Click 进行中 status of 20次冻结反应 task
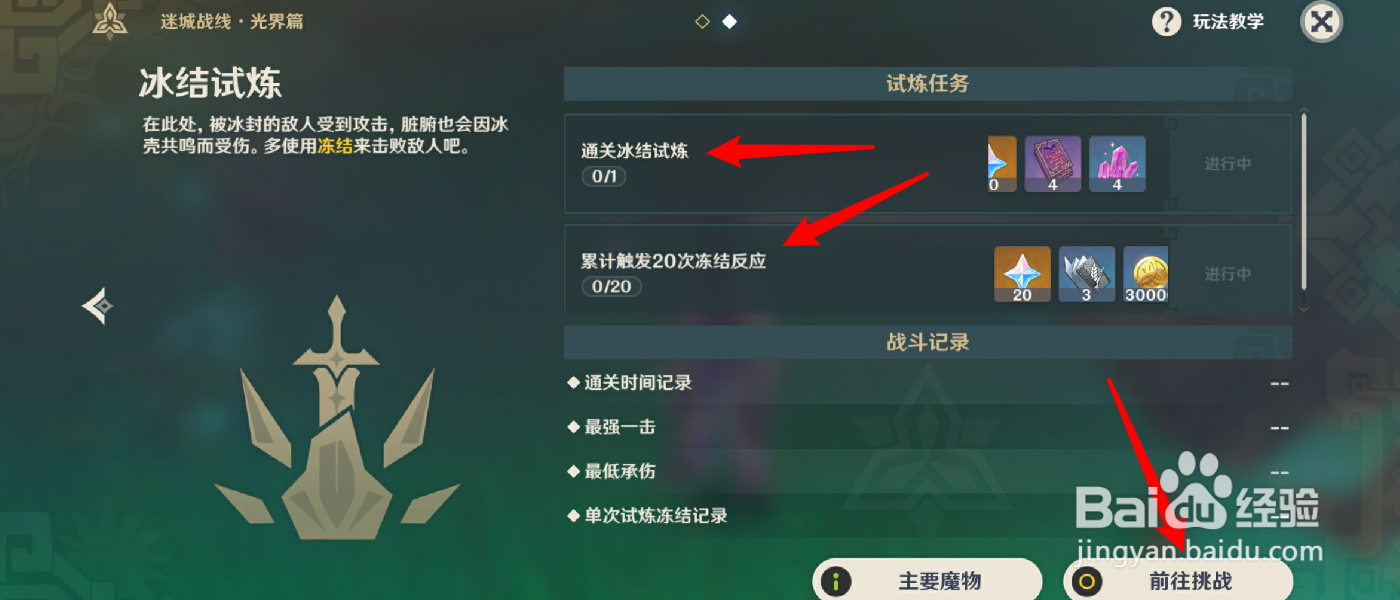The width and height of the screenshot is (1400, 600). (1227, 274)
